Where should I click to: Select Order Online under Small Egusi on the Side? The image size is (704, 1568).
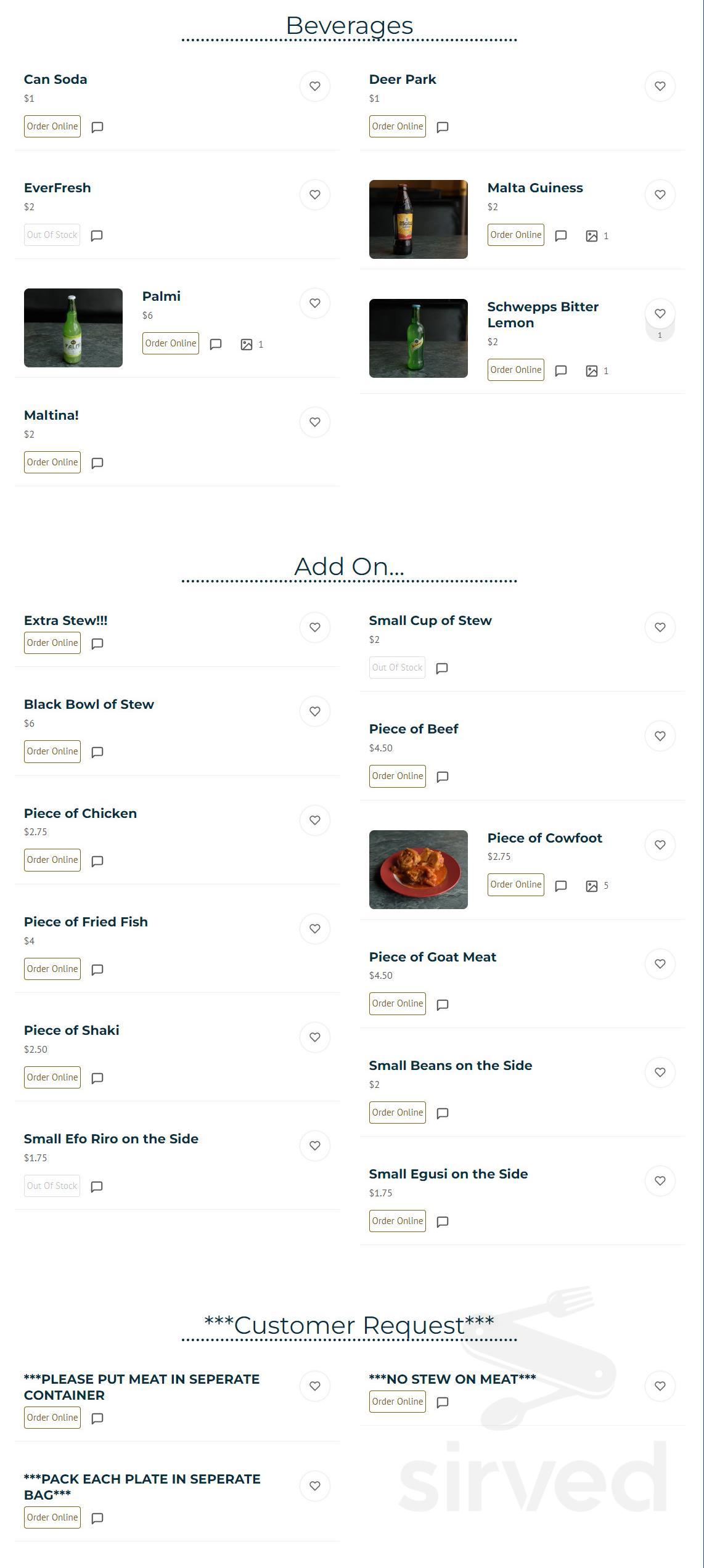click(397, 1220)
